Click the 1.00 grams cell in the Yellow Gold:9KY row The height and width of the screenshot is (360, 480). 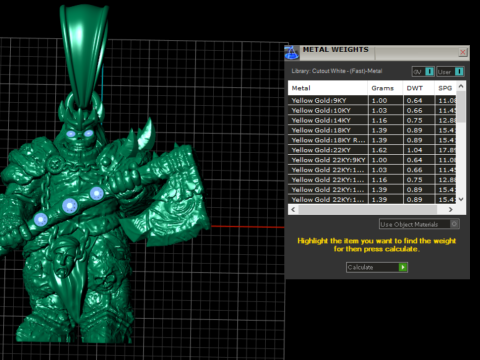(x=385, y=100)
